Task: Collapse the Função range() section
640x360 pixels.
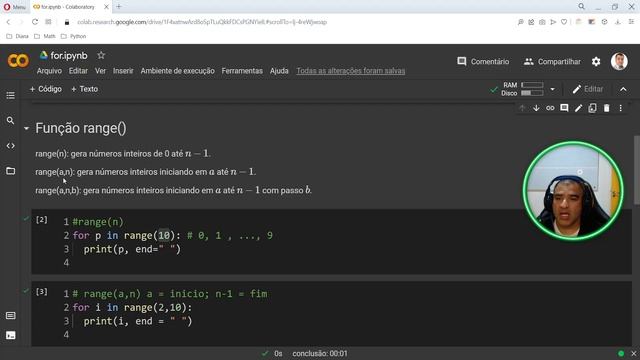Action: (x=27, y=129)
